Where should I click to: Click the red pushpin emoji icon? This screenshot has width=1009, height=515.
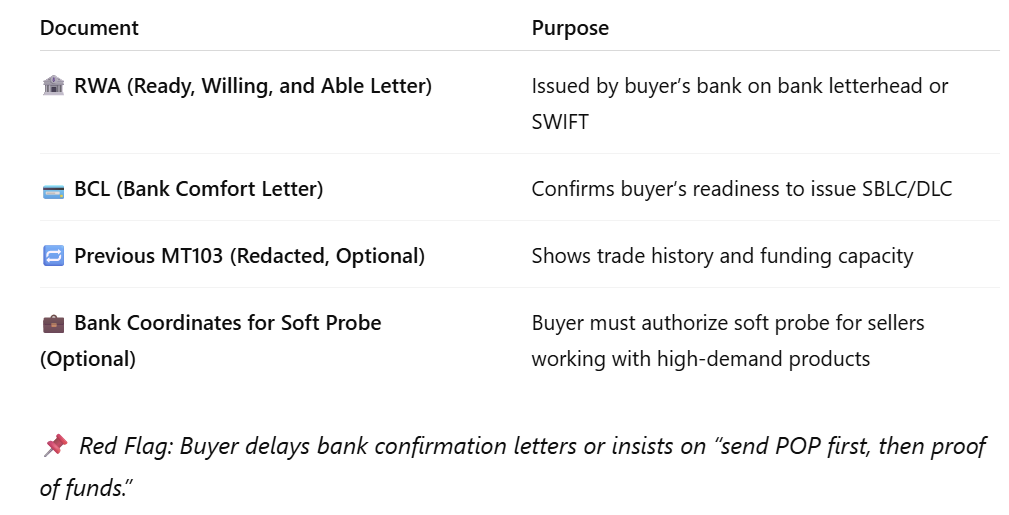pyautogui.click(x=55, y=445)
